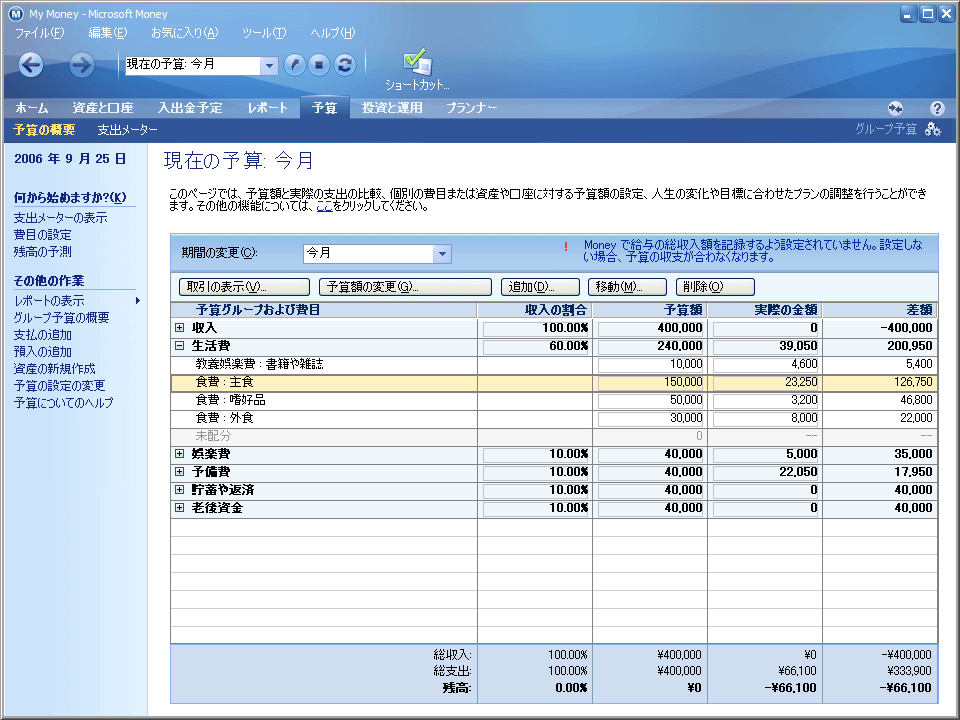The image size is (960, 720).
Task: Expand the レポートの表示 submenu arrow
Action: (138, 301)
